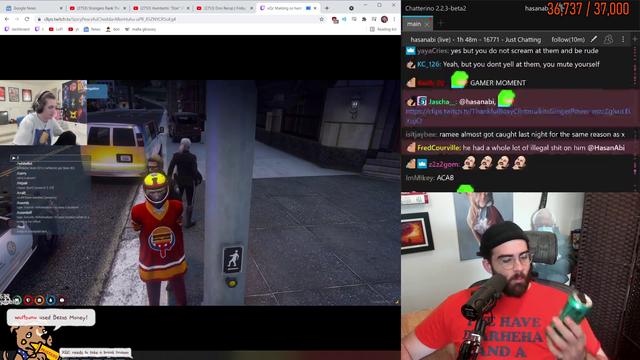Select the xQc Malding clip tab

(288, 8)
